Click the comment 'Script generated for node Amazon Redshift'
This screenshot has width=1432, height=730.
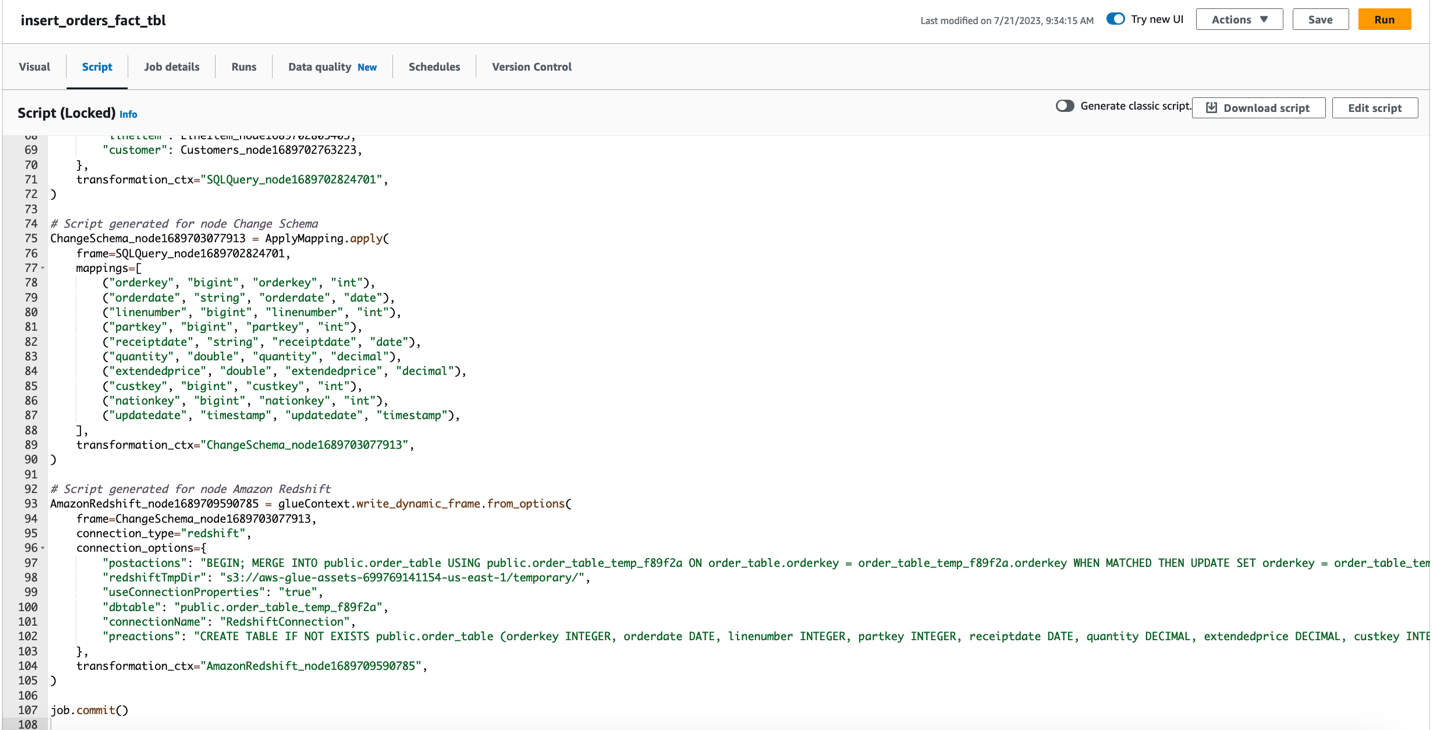(x=190, y=489)
